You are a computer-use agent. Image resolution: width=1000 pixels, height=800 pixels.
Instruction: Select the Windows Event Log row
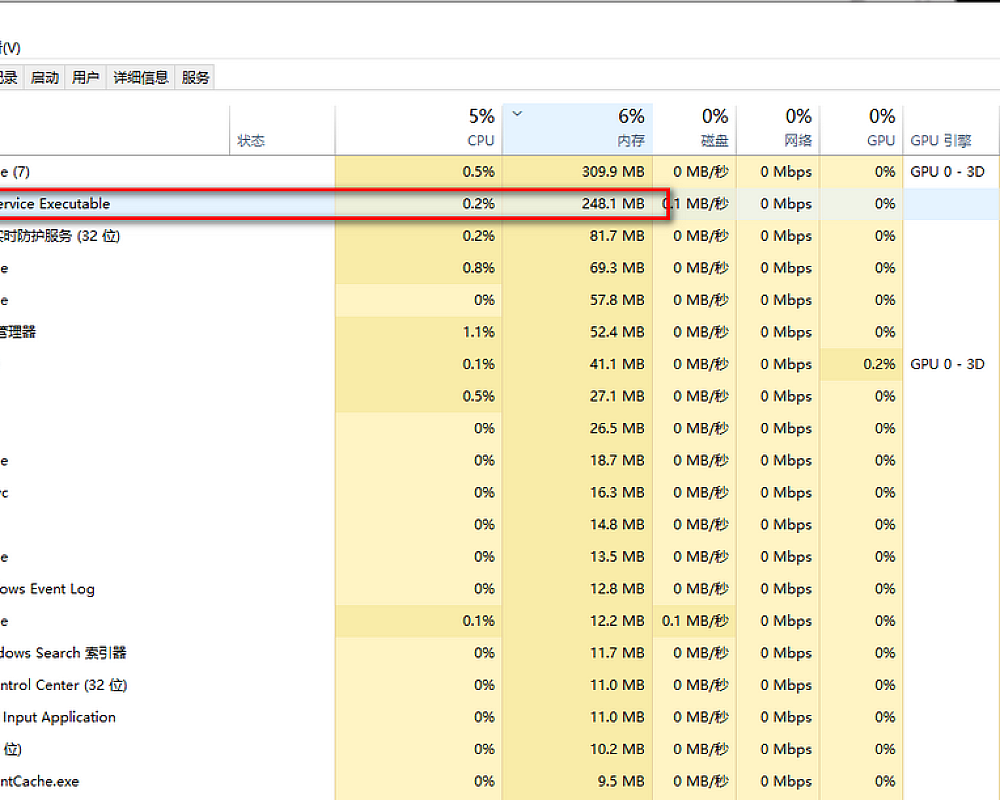point(48,589)
